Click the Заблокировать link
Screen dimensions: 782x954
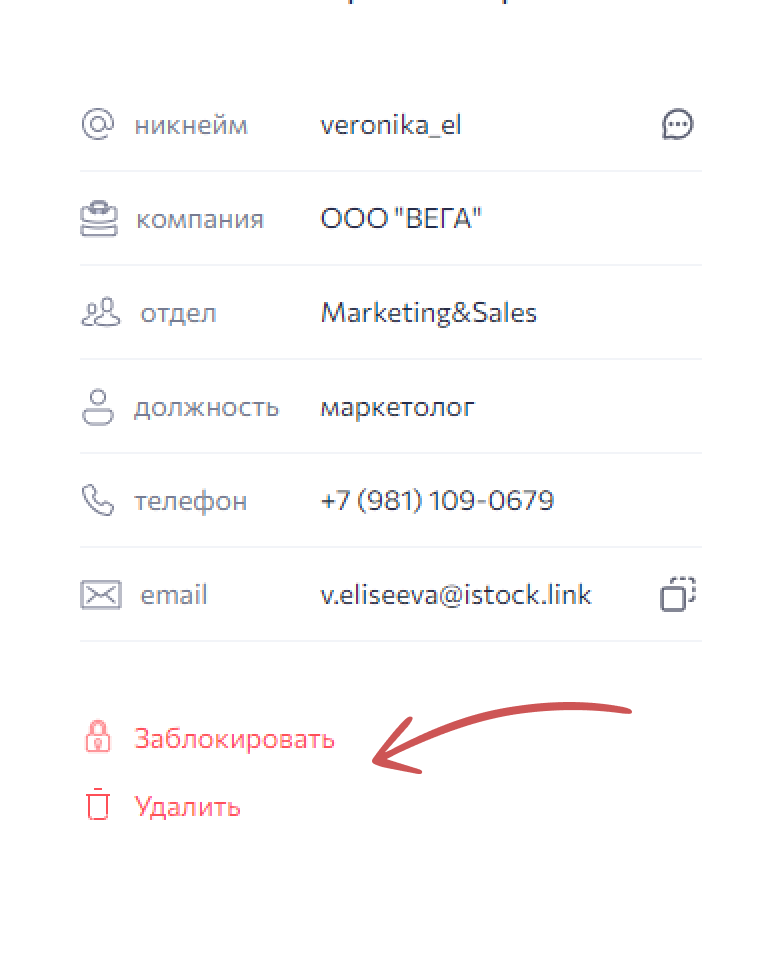click(234, 739)
